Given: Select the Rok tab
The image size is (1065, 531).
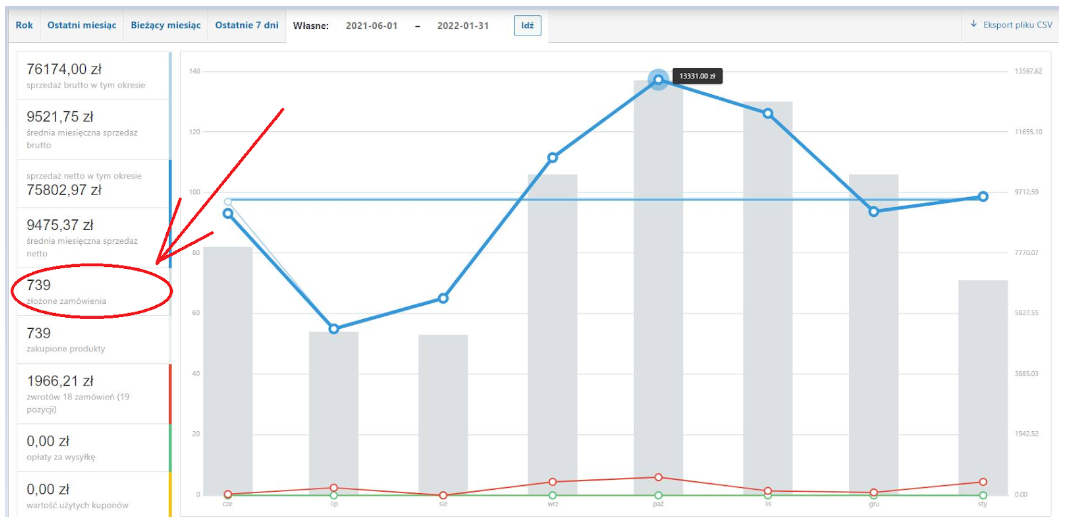Looking at the screenshot, I should pos(24,25).
